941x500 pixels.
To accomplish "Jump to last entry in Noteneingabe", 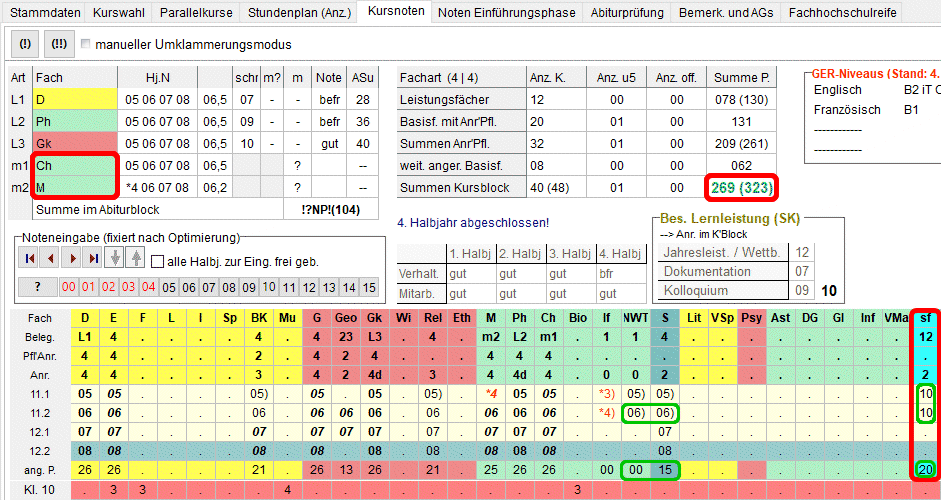I will [x=93, y=259].
